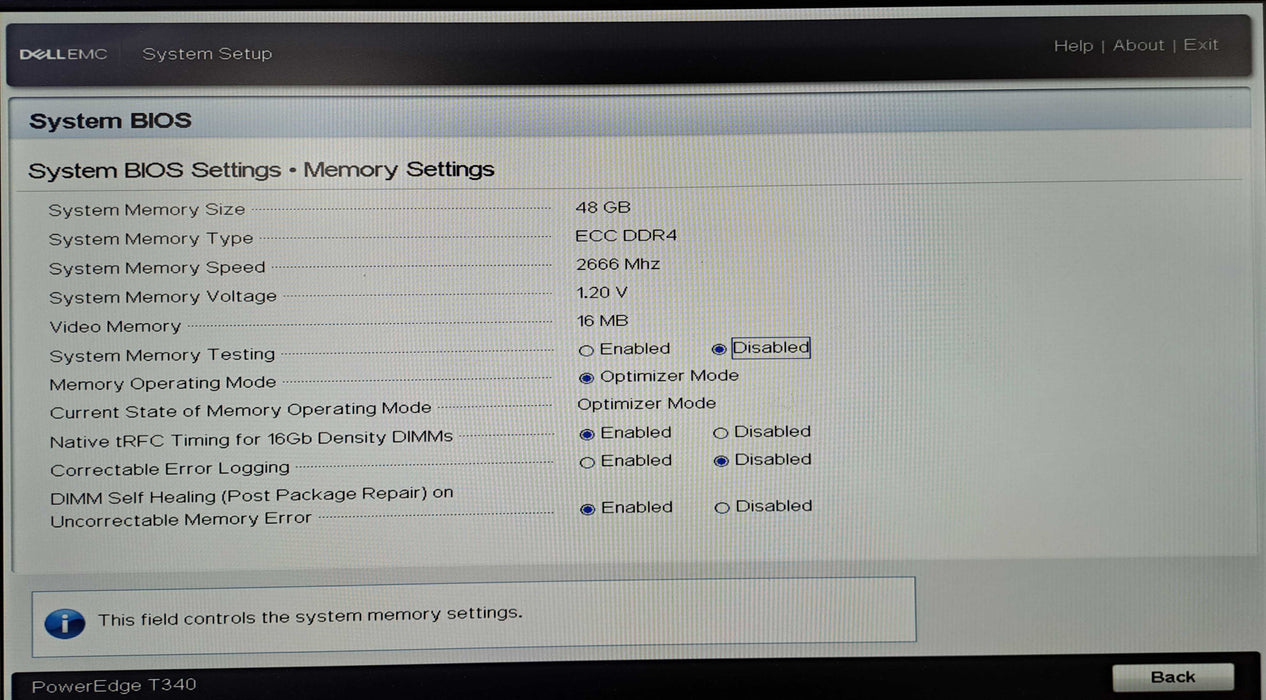Select Optimizer Mode radio button
The height and width of the screenshot is (700, 1266).
point(587,378)
